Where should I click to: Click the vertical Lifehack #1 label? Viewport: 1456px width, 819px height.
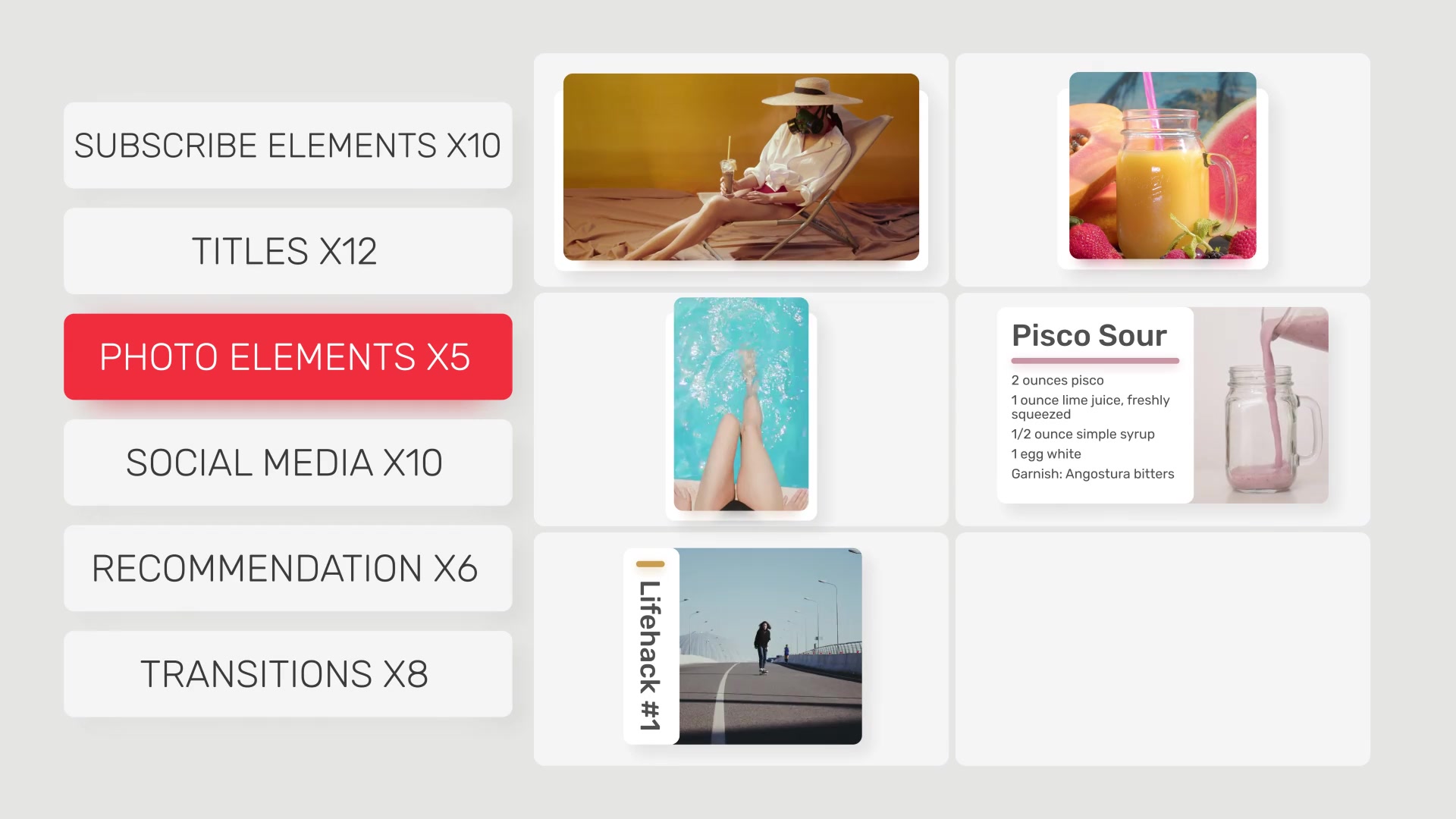coord(651,656)
